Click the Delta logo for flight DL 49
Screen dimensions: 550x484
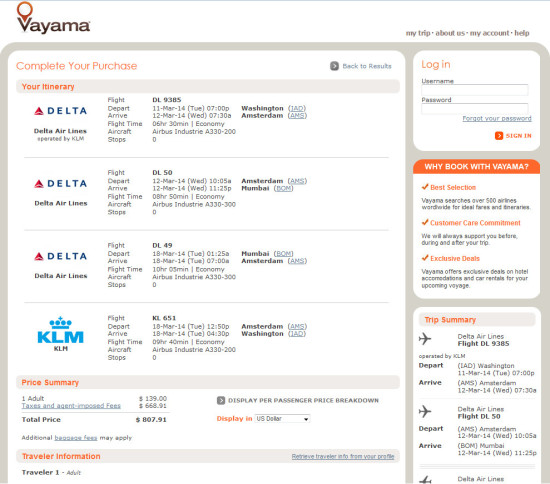point(60,256)
